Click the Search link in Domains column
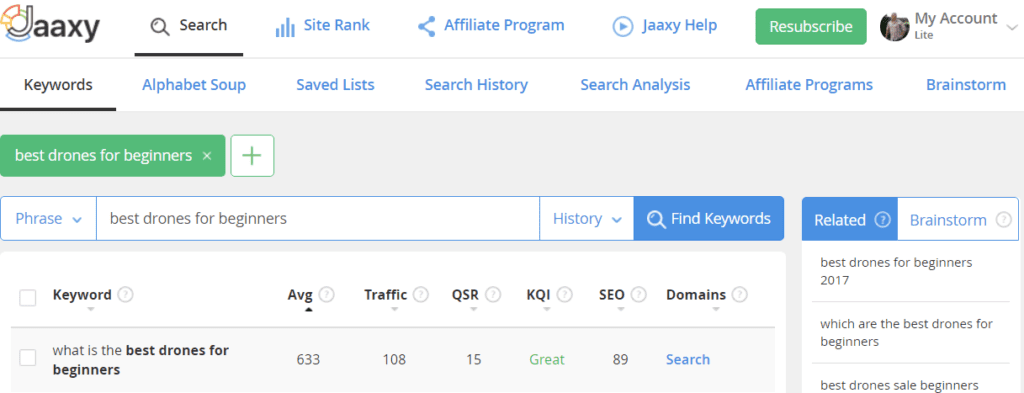Viewport: 1024px width, 393px height. pyautogui.click(x=688, y=360)
